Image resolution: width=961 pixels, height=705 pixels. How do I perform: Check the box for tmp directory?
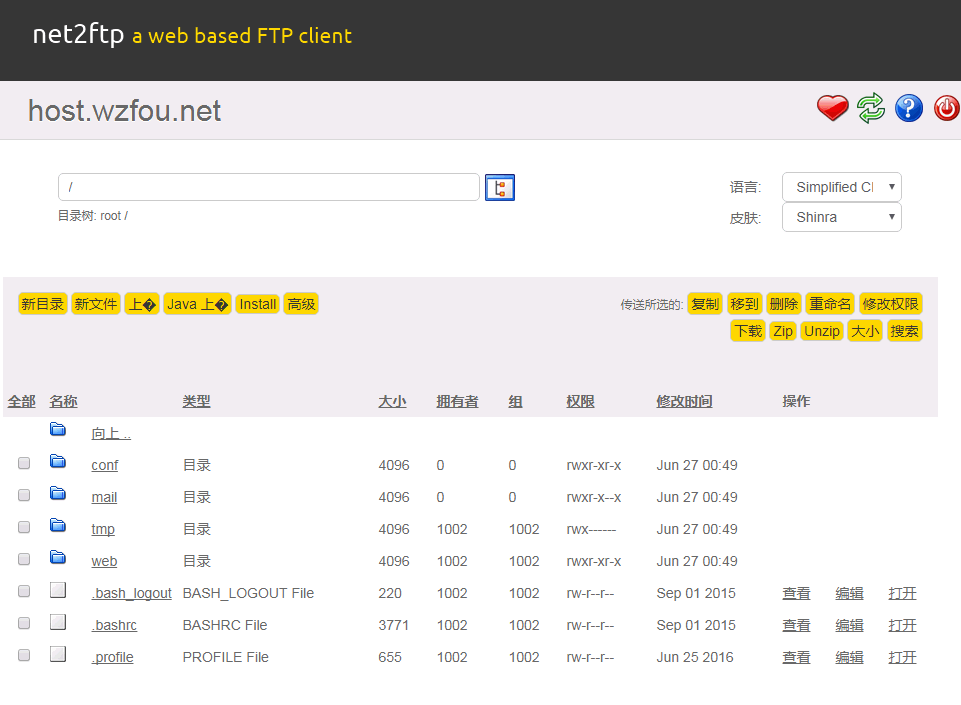[24, 527]
